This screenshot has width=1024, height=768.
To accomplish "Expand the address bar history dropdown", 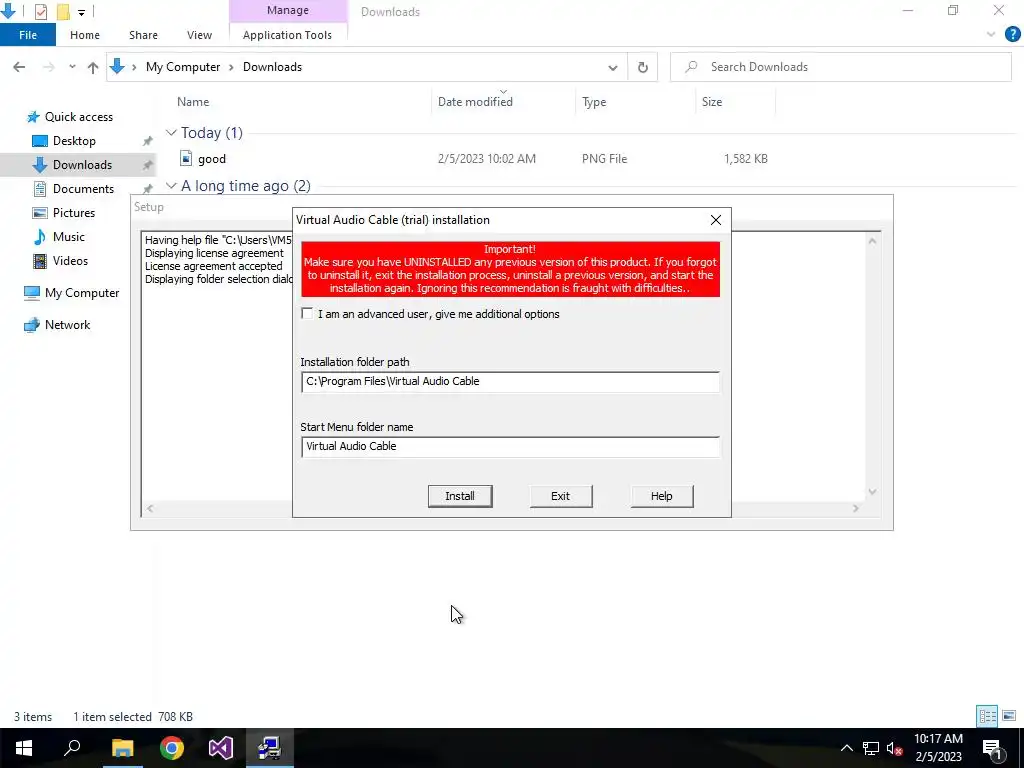I will click(x=613, y=67).
